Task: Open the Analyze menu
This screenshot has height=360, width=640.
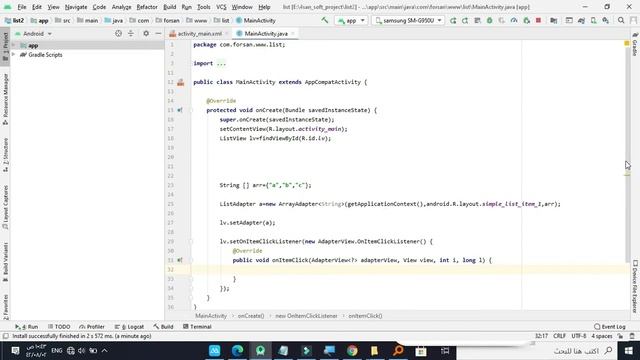Action: (x=121, y=7)
